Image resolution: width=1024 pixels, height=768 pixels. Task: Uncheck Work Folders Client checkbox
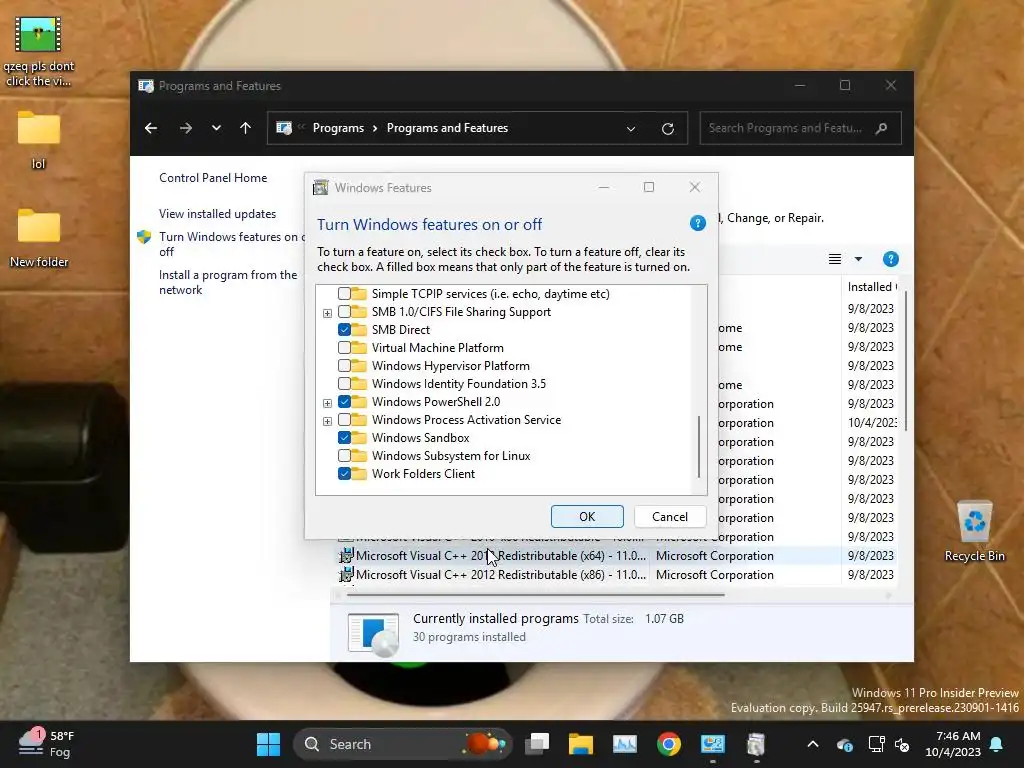point(344,473)
